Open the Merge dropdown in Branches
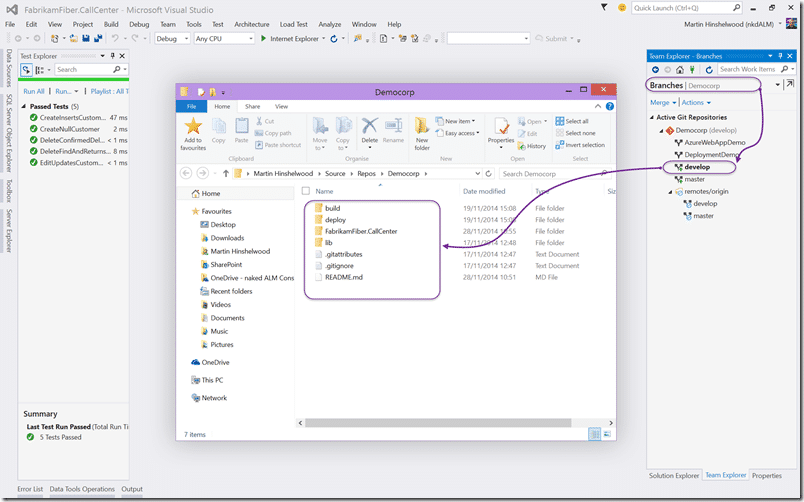 tap(664, 103)
